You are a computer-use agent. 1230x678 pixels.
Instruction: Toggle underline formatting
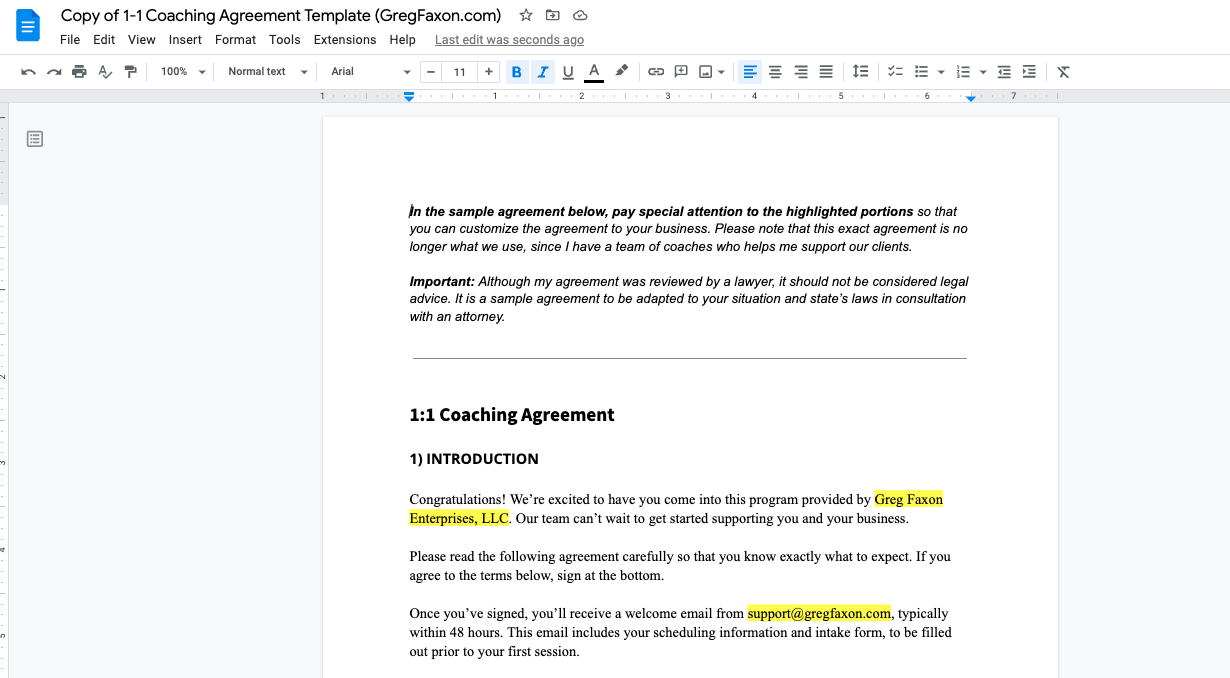pos(568,71)
